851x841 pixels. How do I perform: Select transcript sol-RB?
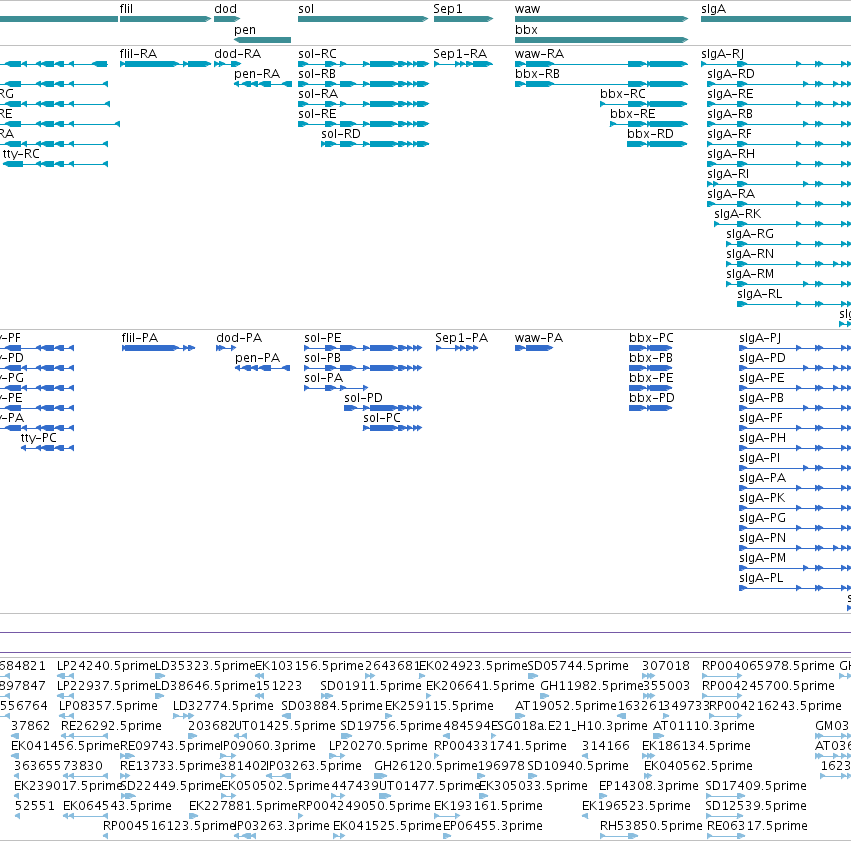point(364,84)
